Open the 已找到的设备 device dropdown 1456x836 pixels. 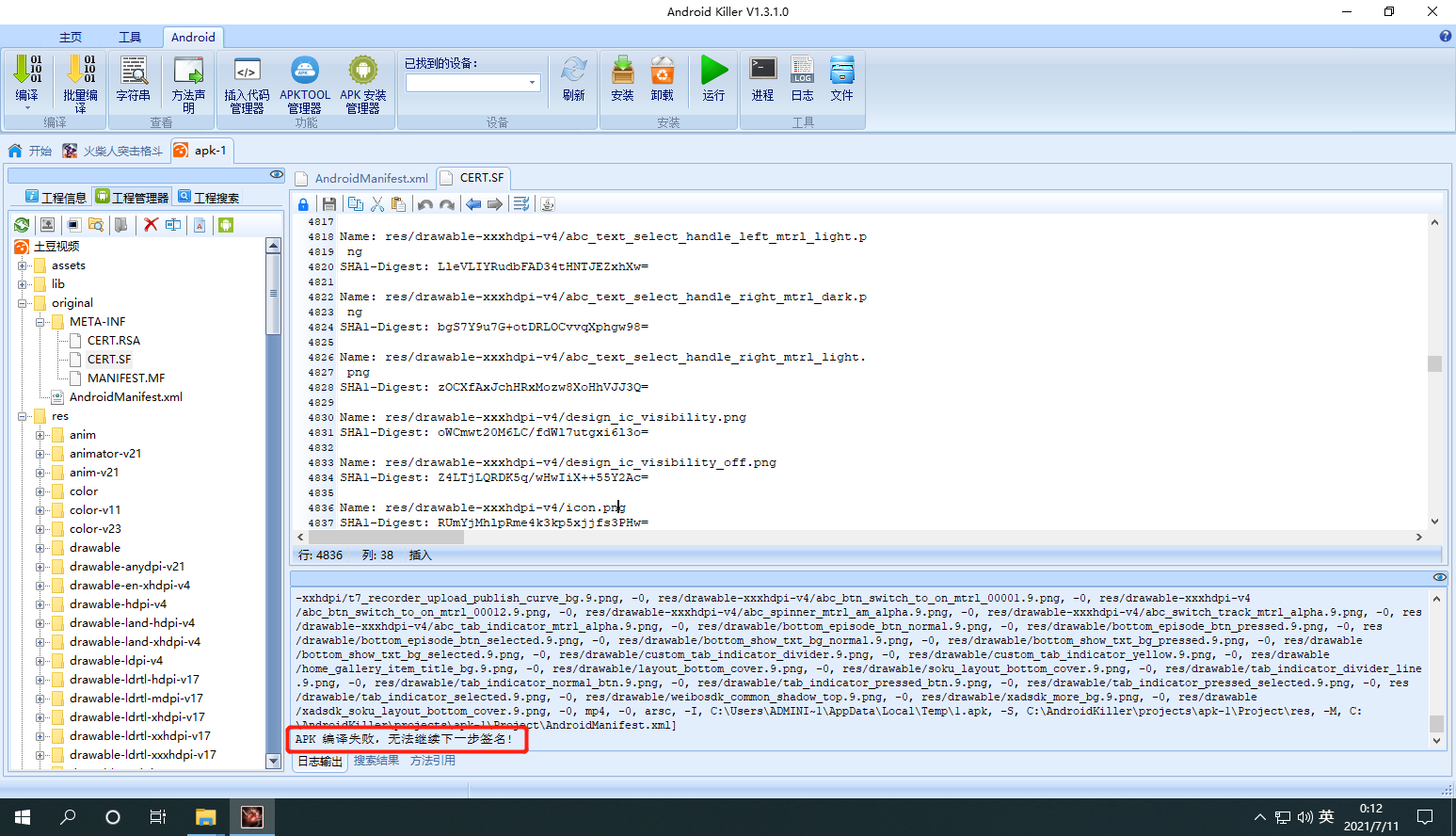pyautogui.click(x=472, y=83)
